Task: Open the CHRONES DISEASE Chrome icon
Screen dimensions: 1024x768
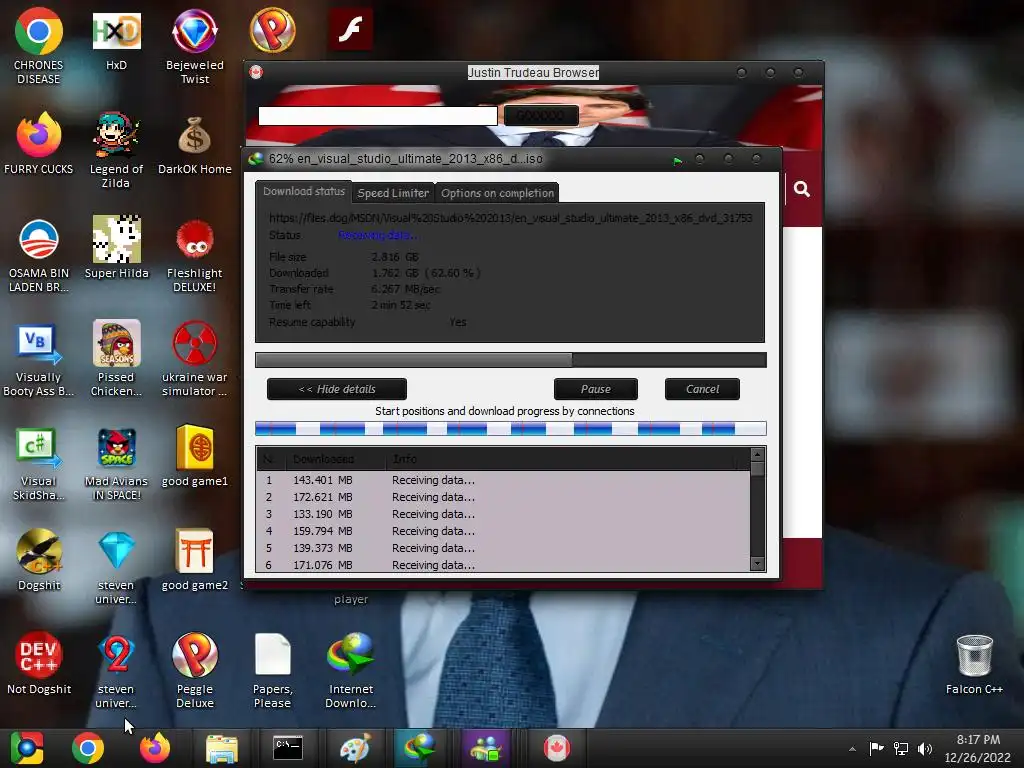Action: [x=39, y=48]
